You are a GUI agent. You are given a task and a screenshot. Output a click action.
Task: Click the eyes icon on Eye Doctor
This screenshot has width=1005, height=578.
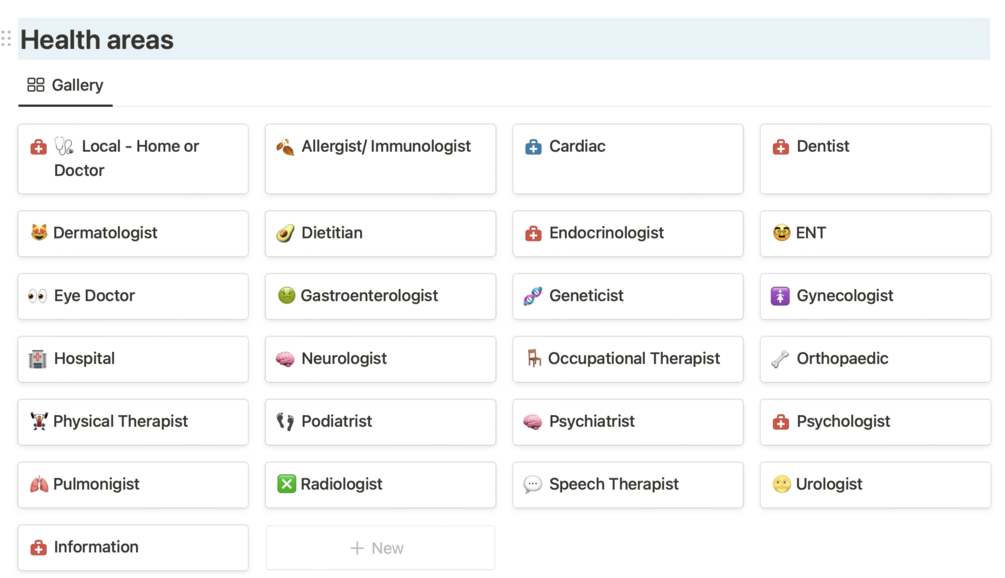38,296
